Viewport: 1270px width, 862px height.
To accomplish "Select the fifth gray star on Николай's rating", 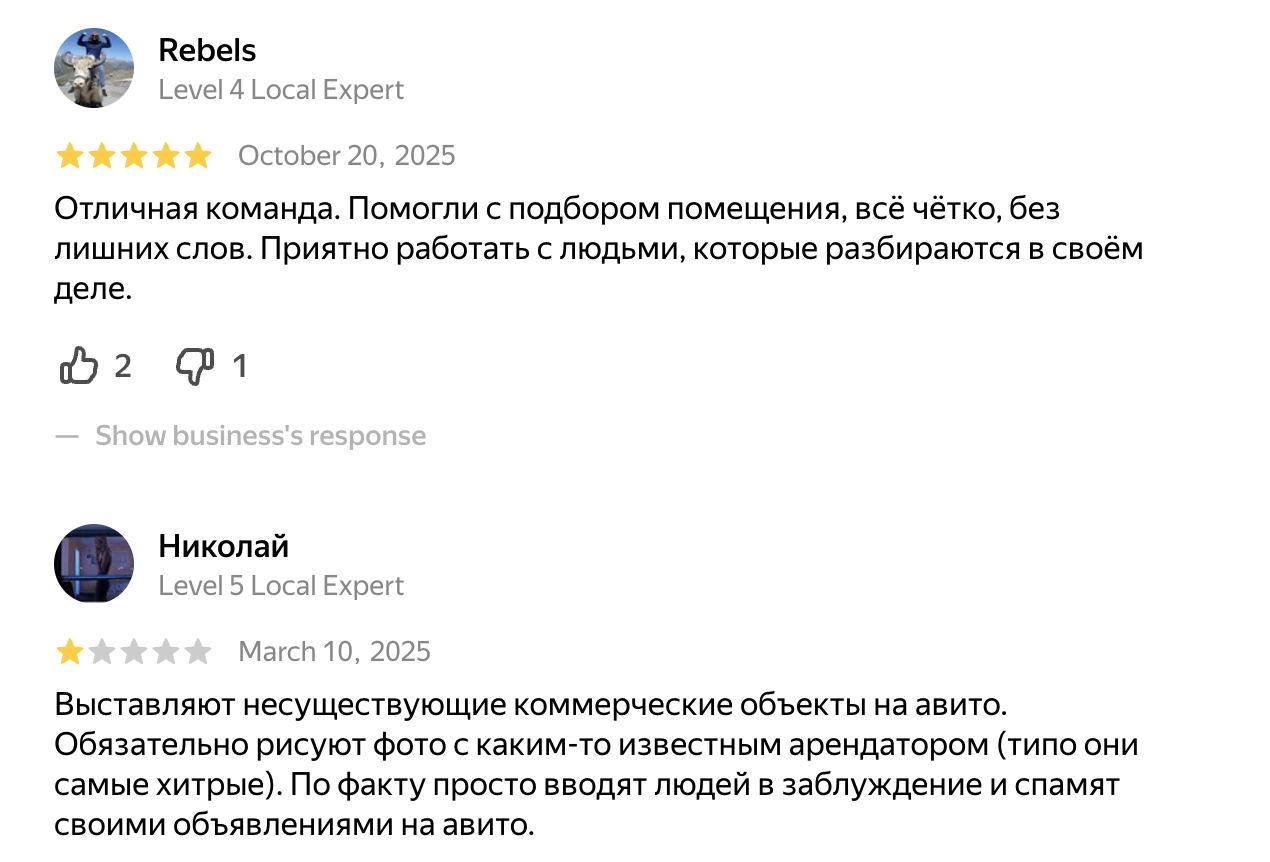I will coord(199,651).
